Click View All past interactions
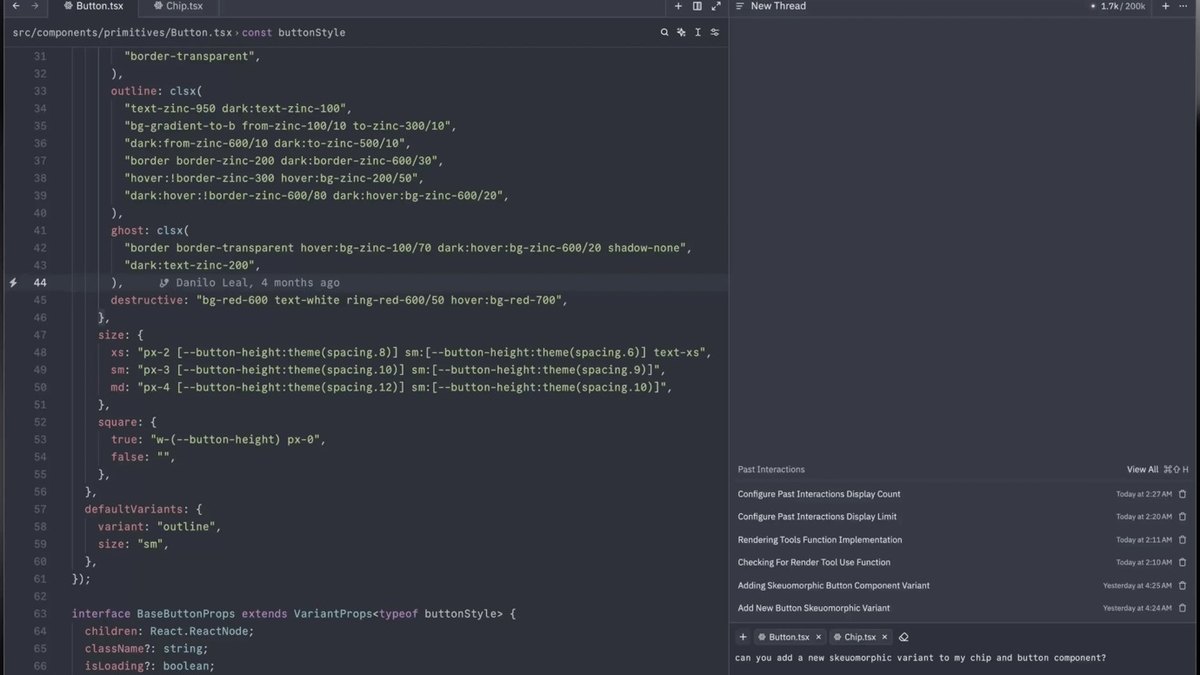1200x675 pixels. [1142, 469]
